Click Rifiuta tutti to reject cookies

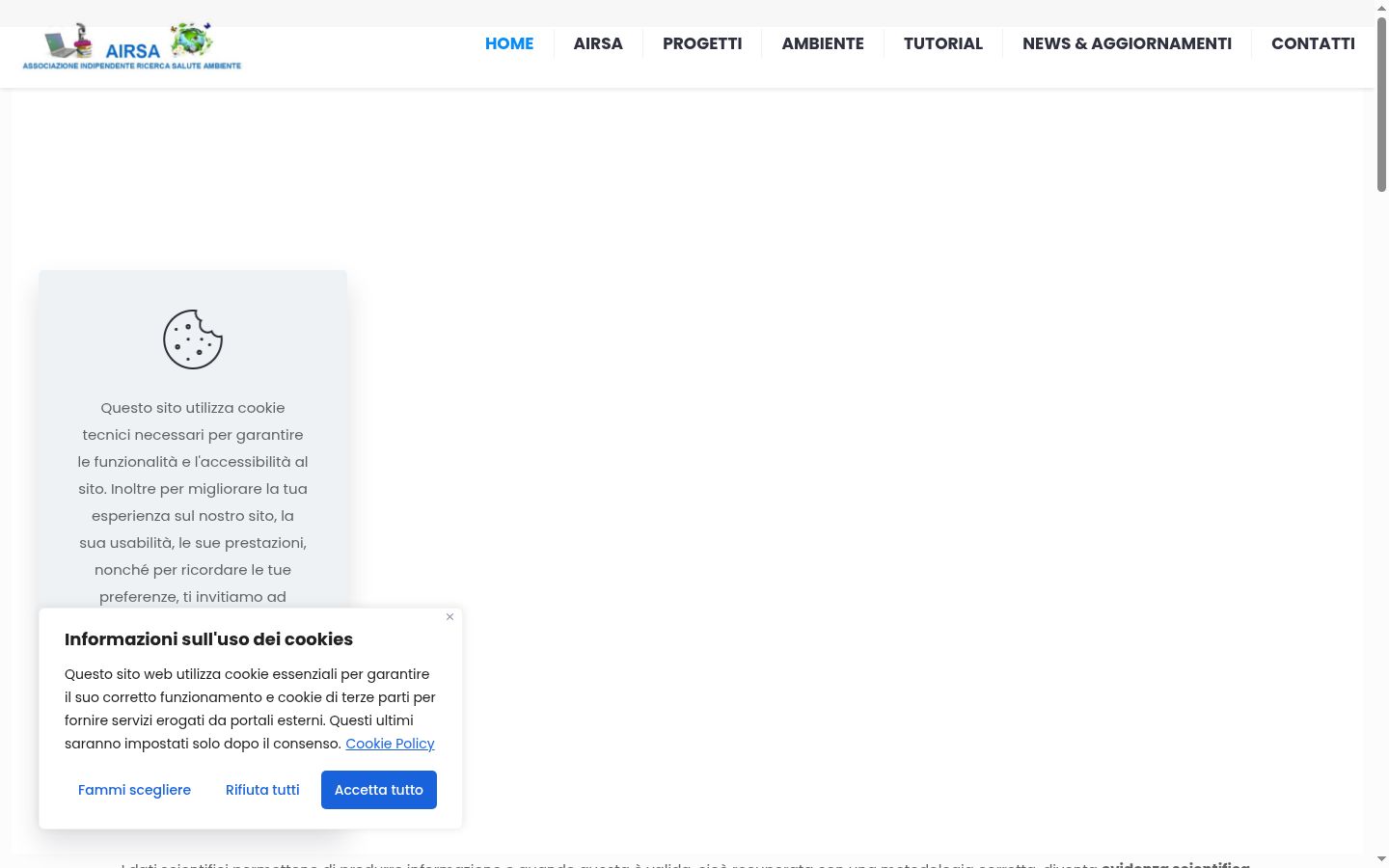[x=262, y=790]
